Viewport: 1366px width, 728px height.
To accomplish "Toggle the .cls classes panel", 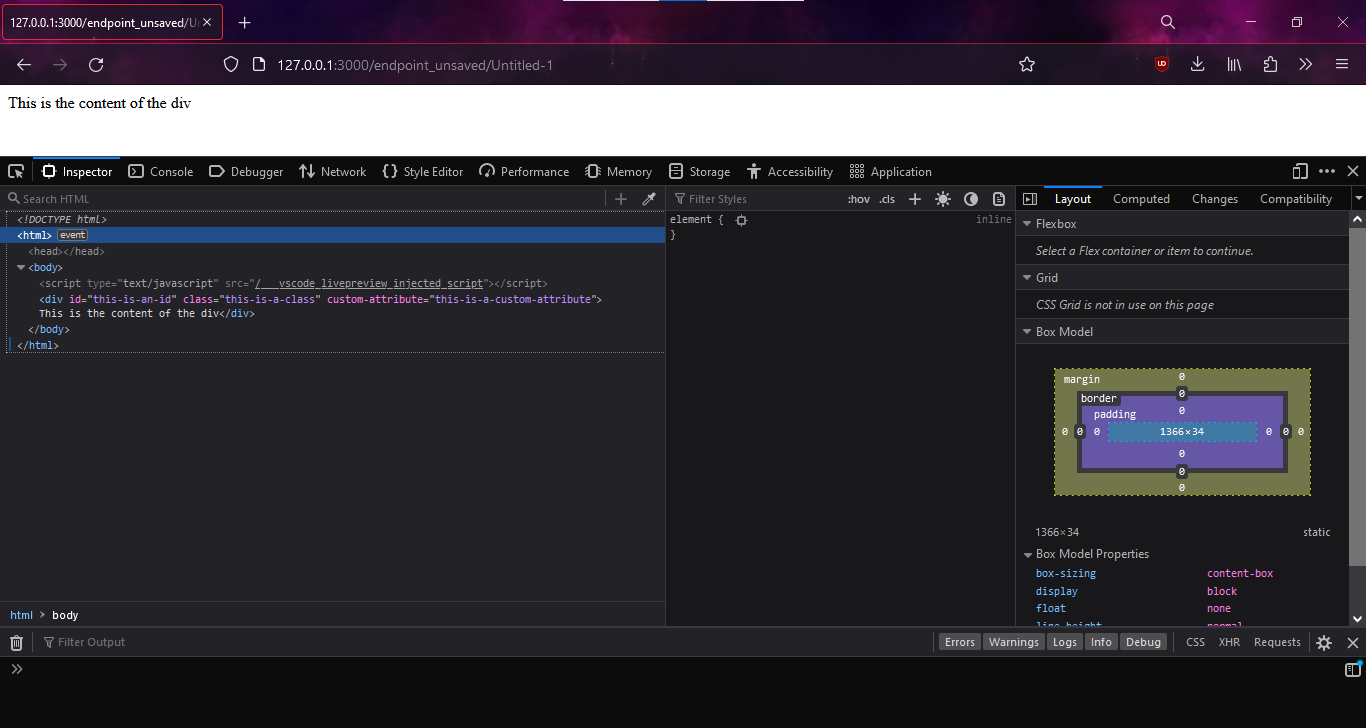I will coord(887,199).
